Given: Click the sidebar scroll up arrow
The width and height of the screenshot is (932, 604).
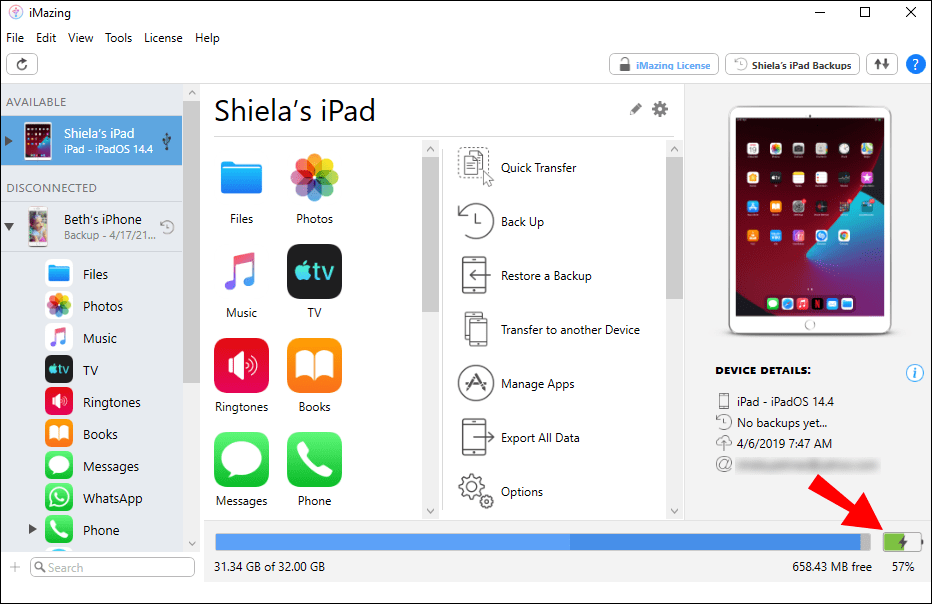Looking at the screenshot, I should [x=192, y=93].
